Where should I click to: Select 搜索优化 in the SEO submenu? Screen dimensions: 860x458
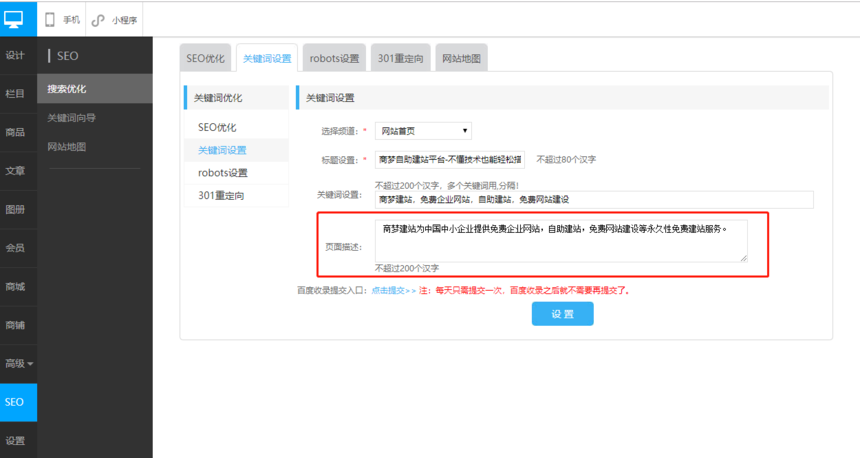[95, 89]
